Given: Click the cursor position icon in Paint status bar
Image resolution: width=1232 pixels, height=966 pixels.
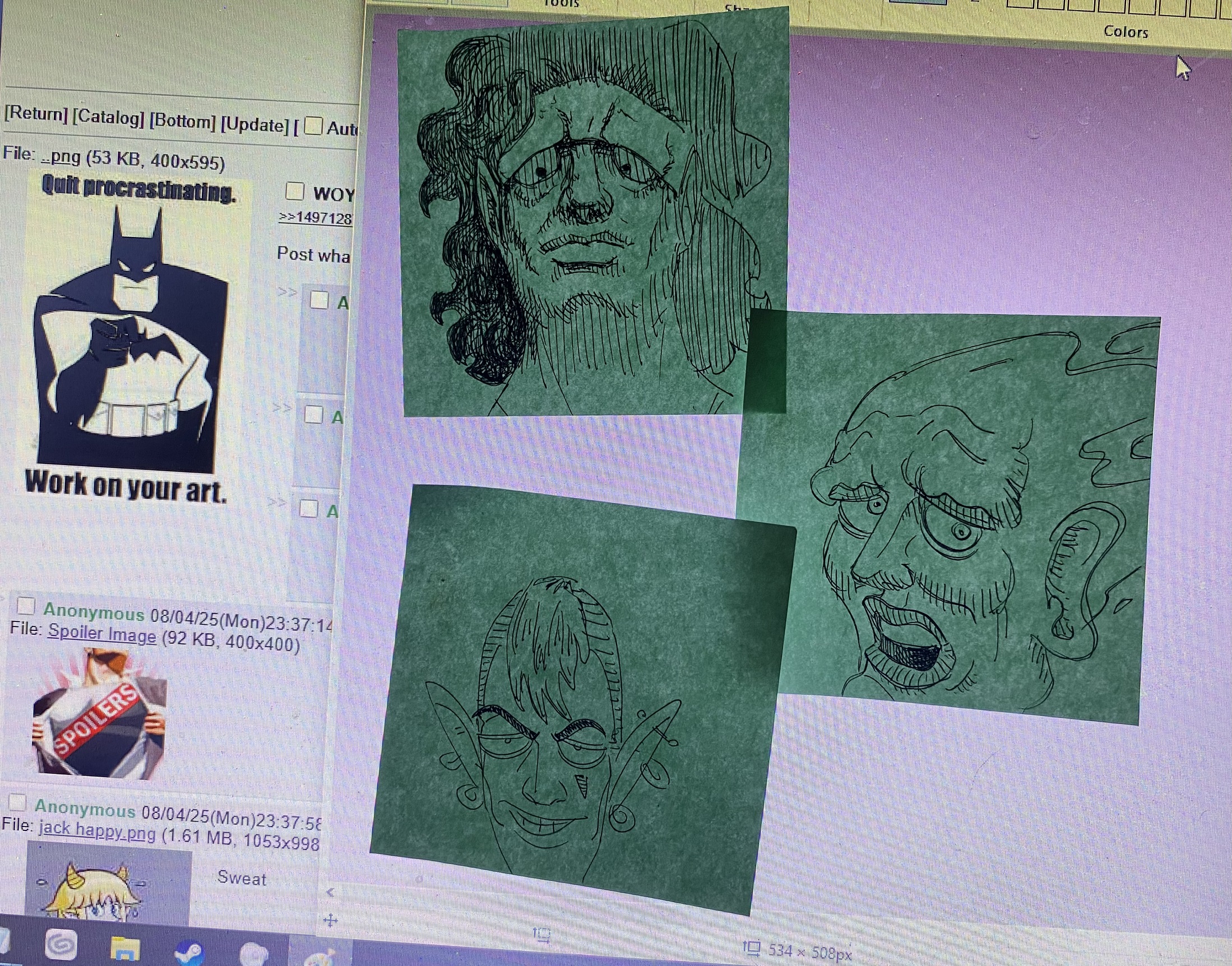Looking at the screenshot, I should 541,935.
